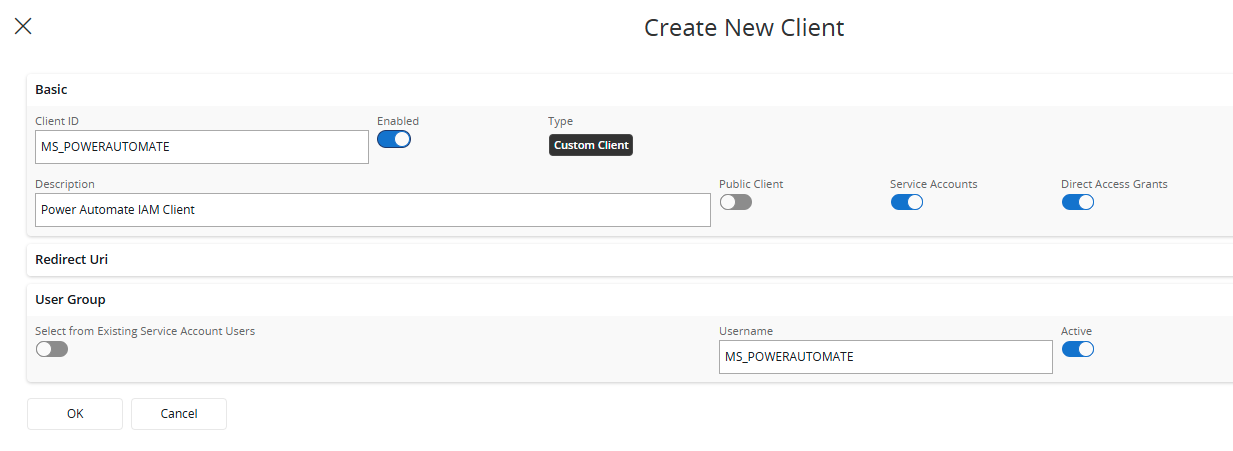Close the Create New Client dialog
The image size is (1233, 451).
[23, 27]
